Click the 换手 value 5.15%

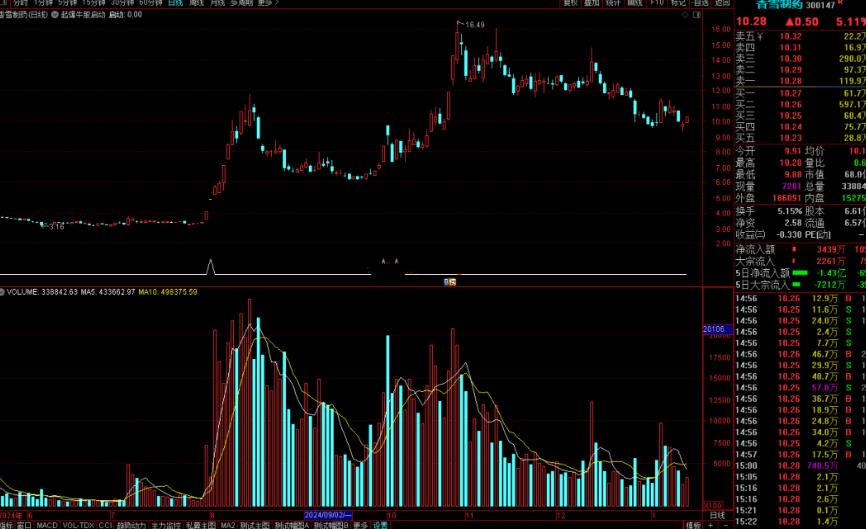[x=790, y=211]
